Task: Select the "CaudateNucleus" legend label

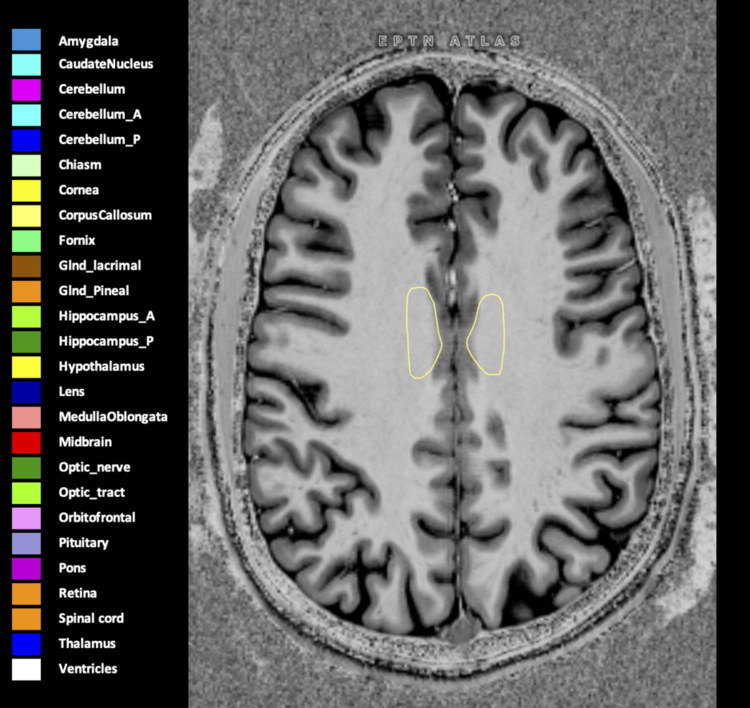Action: point(106,64)
